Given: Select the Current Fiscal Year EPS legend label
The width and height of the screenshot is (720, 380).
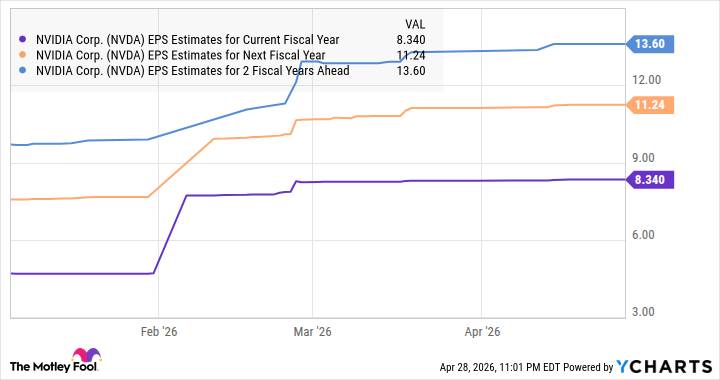Looking at the screenshot, I should pyautogui.click(x=187, y=40).
